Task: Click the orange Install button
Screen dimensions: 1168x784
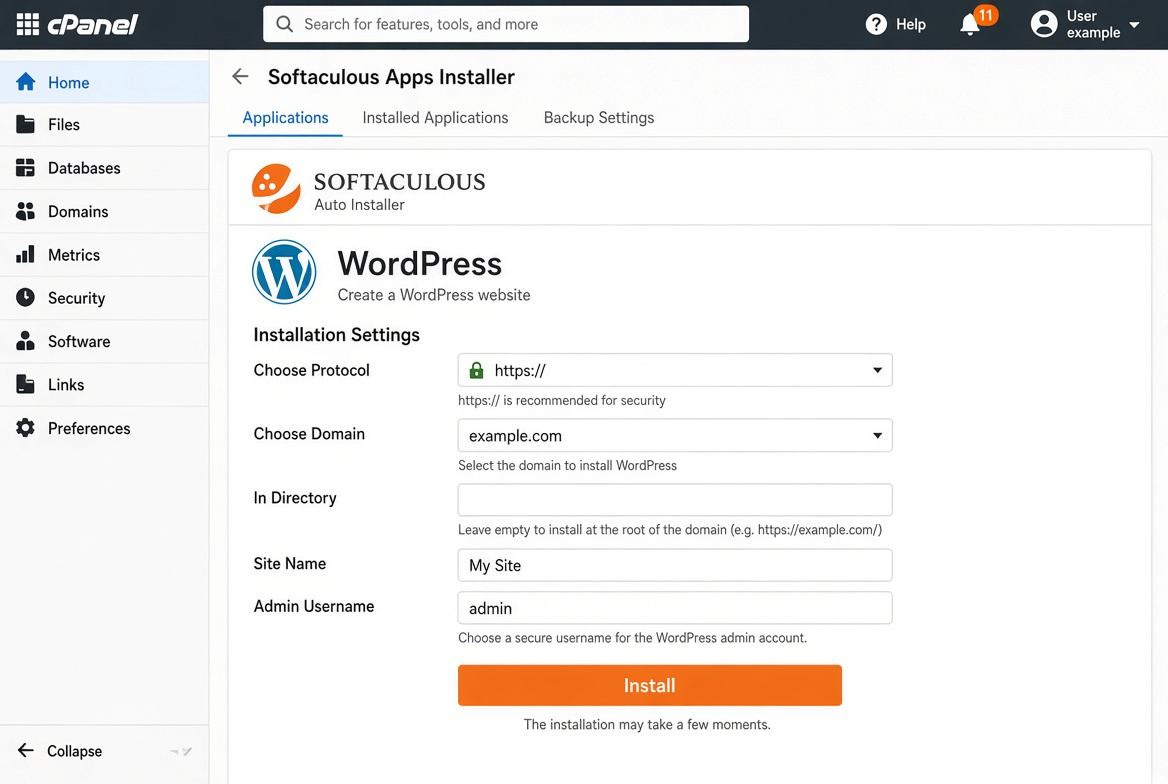Action: pos(650,685)
